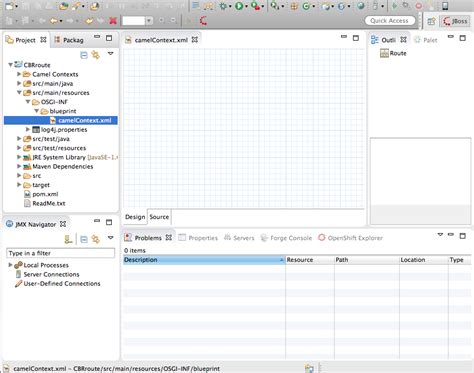Screen dimensions: 474x373
Task: Click the green circular C toolbar icon
Action: pyautogui.click(x=306, y=6)
